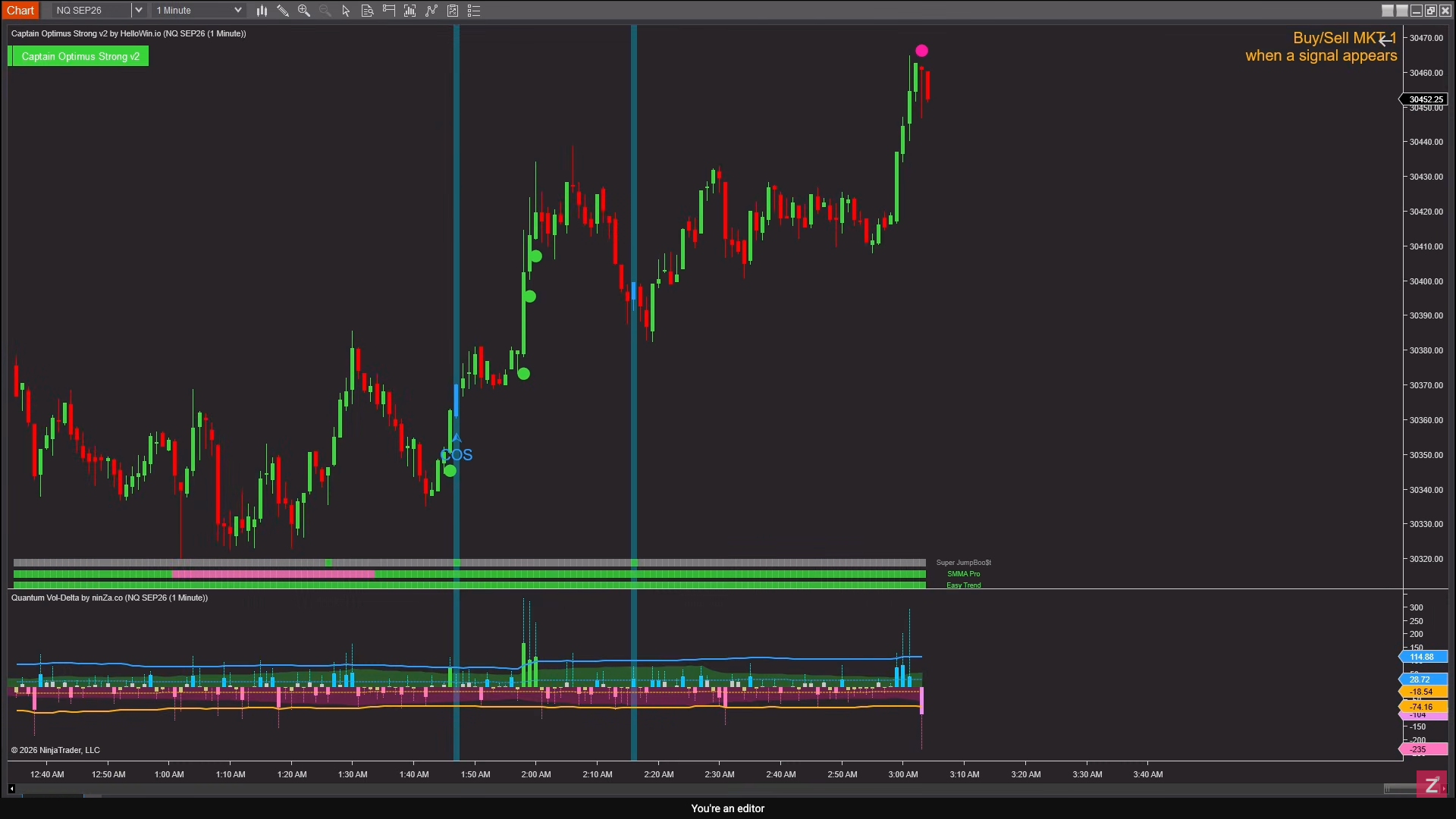Select the cursor pointer tool

(x=346, y=11)
